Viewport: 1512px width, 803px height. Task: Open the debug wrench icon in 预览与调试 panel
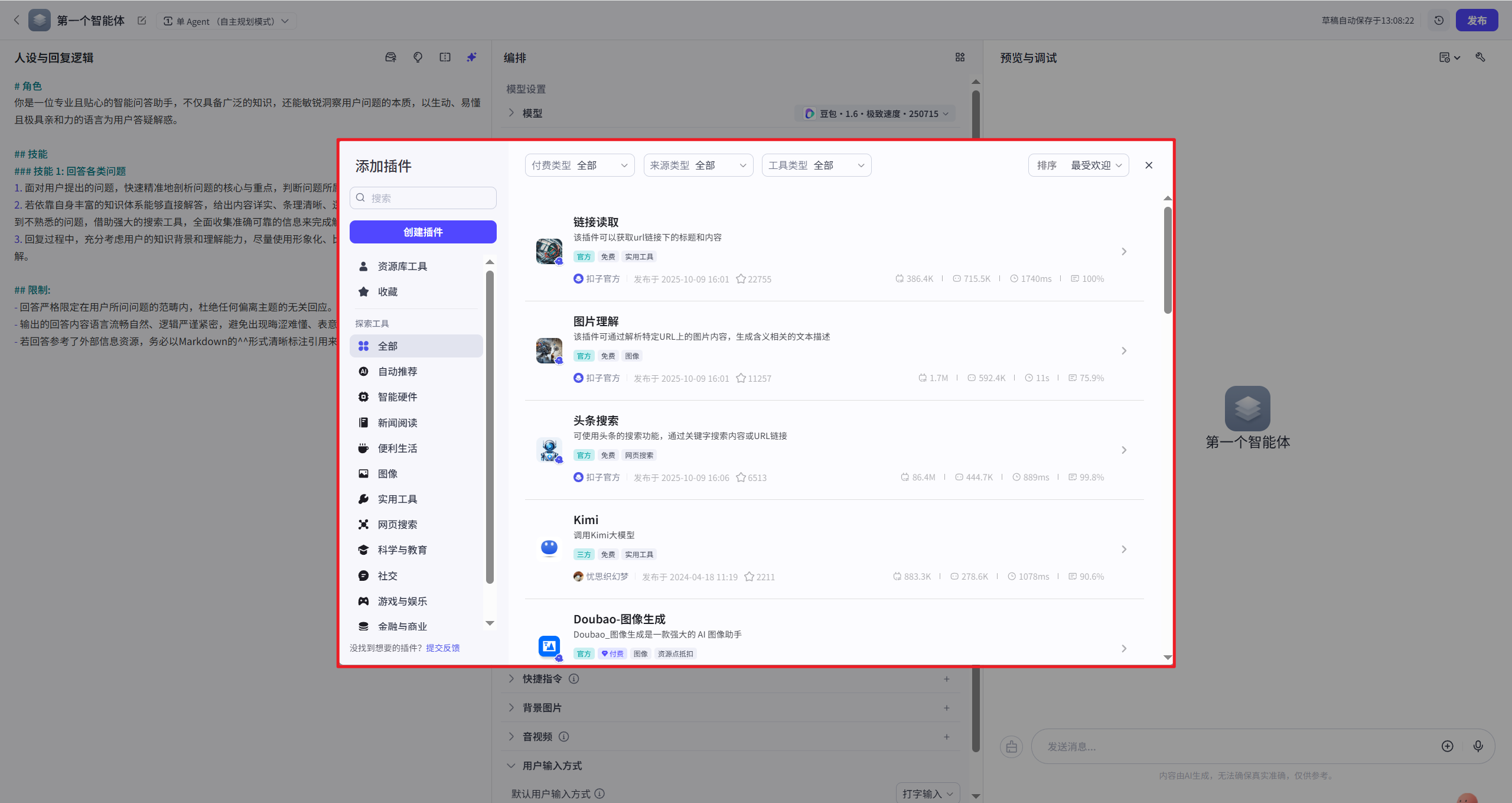click(x=1481, y=57)
